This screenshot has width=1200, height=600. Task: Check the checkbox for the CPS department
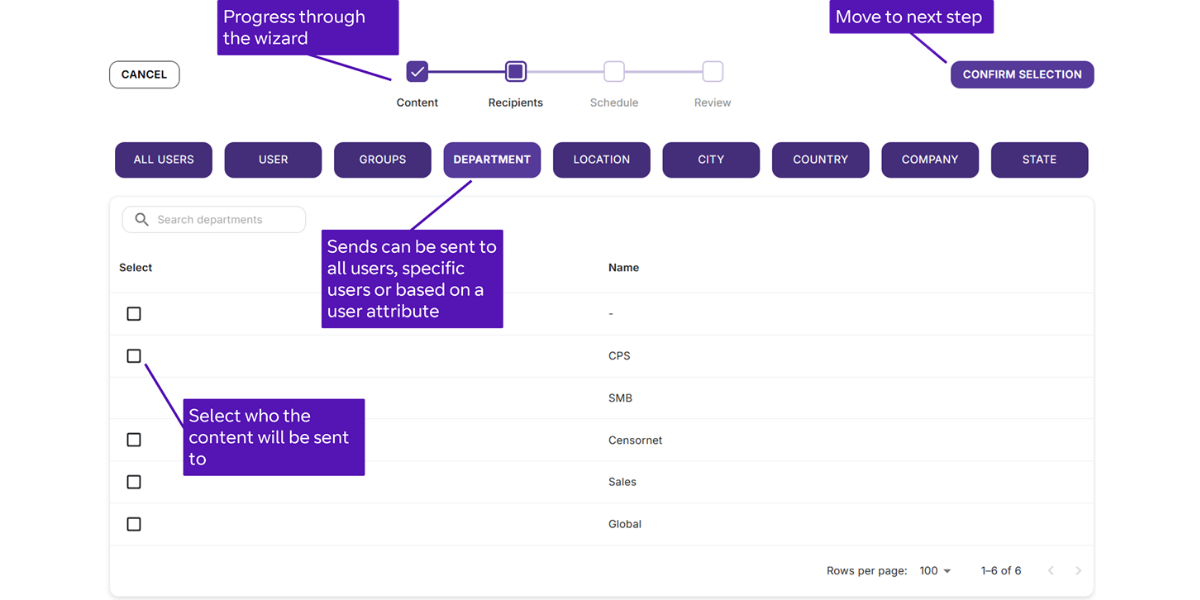(134, 355)
